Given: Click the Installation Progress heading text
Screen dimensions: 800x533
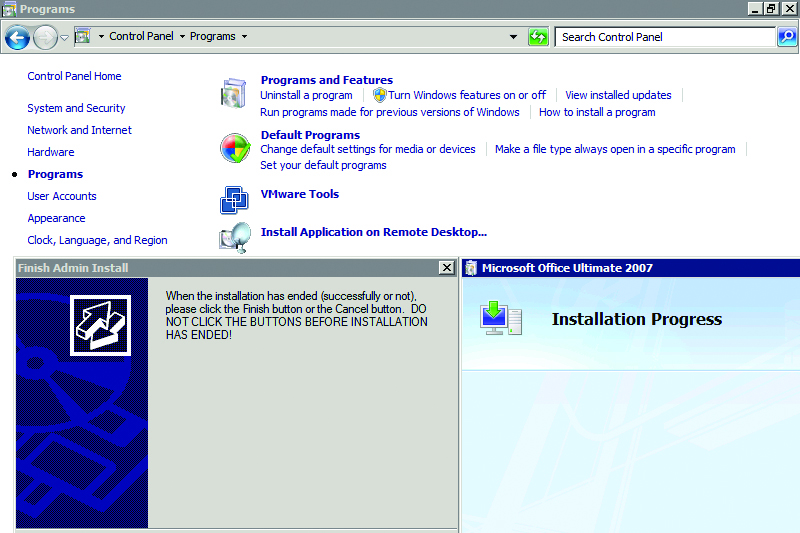Looking at the screenshot, I should click(637, 319).
